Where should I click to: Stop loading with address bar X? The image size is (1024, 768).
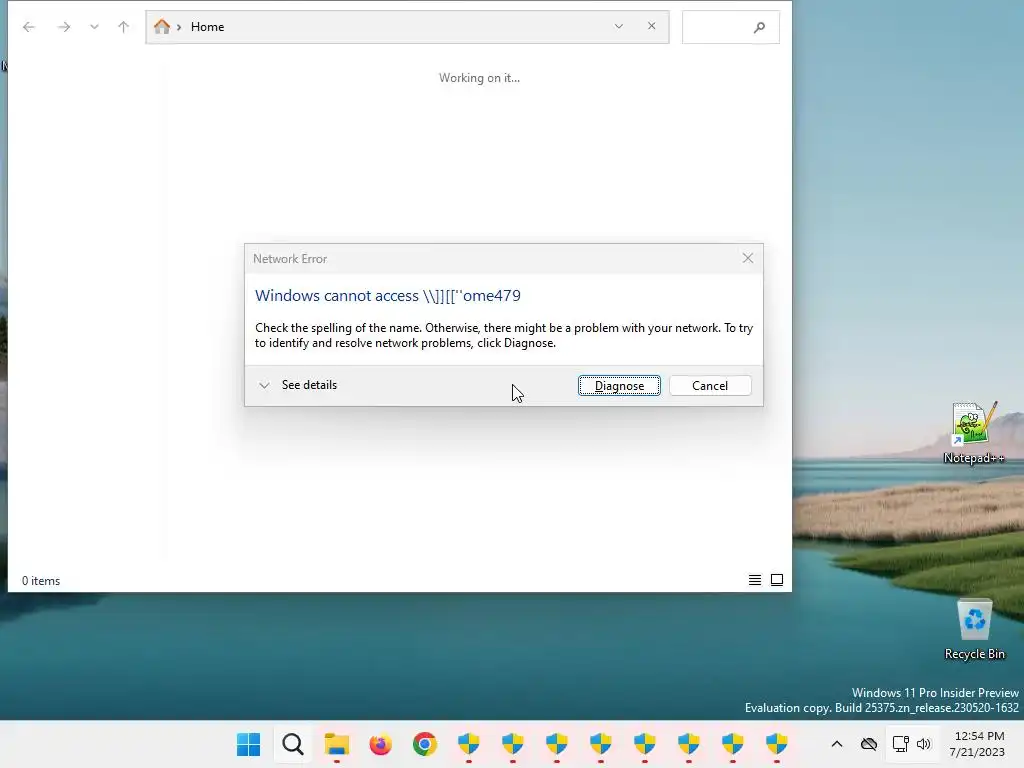[x=651, y=26]
